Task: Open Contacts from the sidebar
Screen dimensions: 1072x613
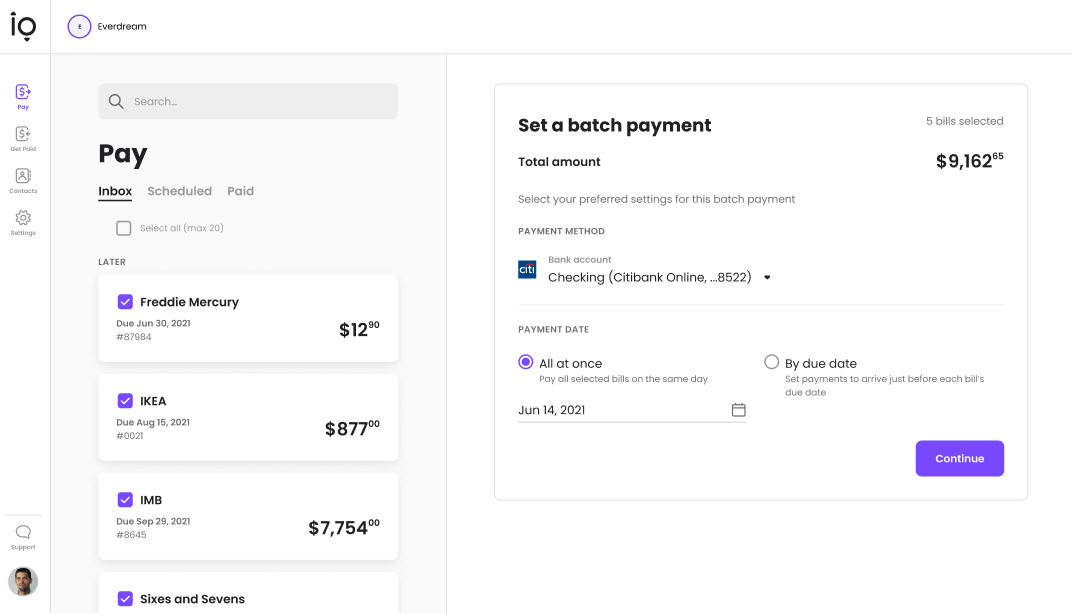Action: [23, 181]
